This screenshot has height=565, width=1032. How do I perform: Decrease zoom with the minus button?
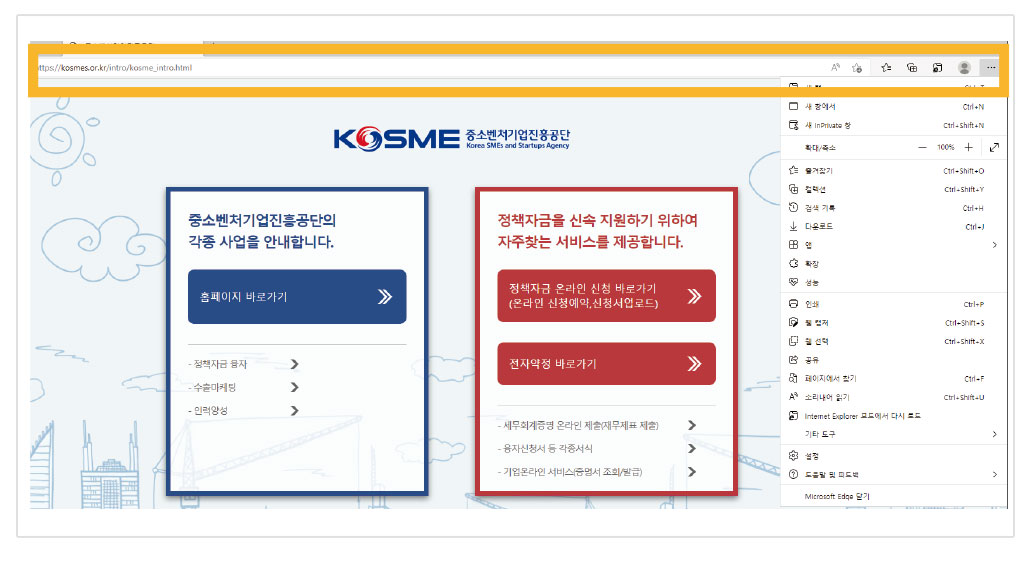[922, 148]
